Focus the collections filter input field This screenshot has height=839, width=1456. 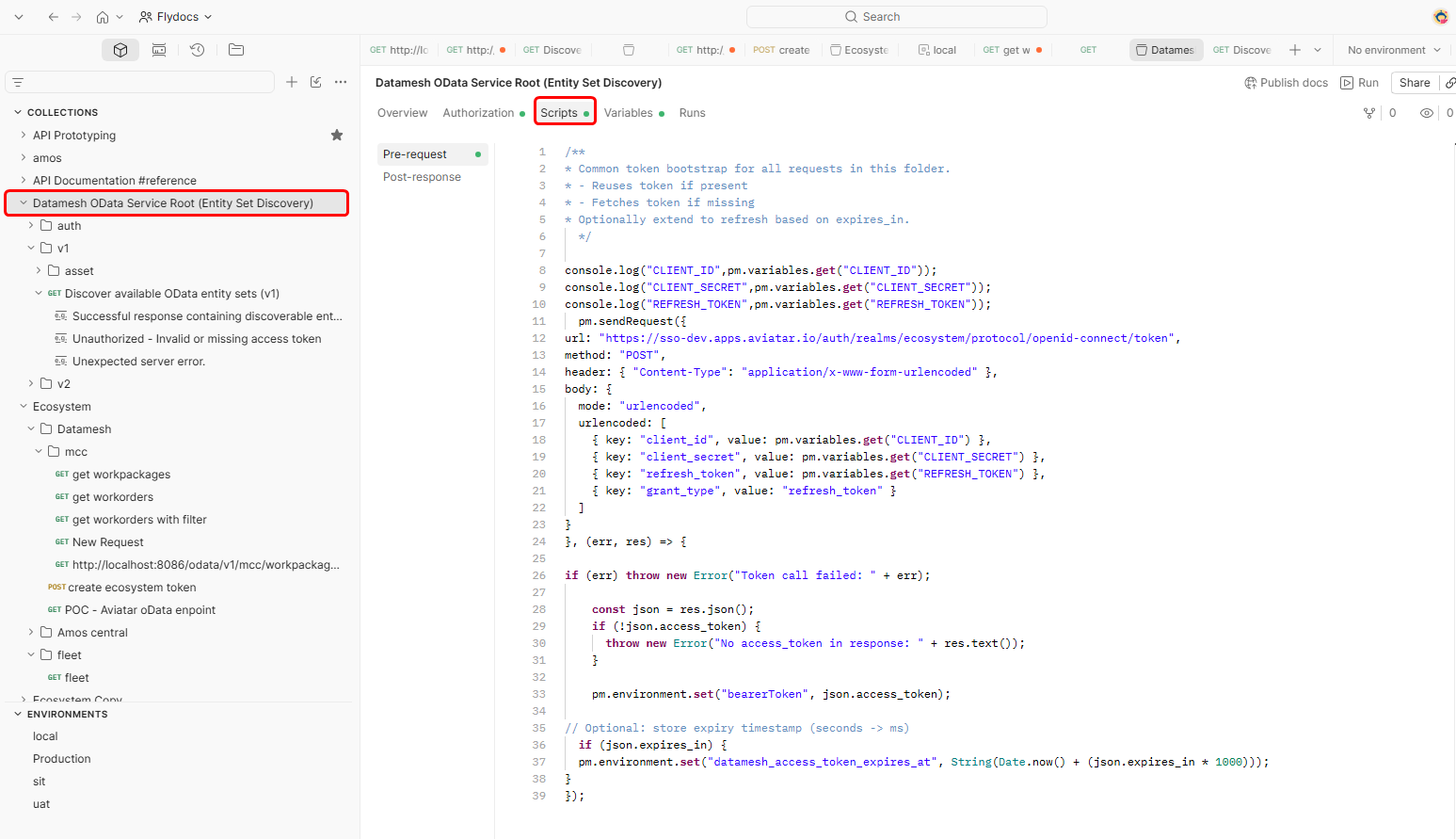tap(139, 83)
